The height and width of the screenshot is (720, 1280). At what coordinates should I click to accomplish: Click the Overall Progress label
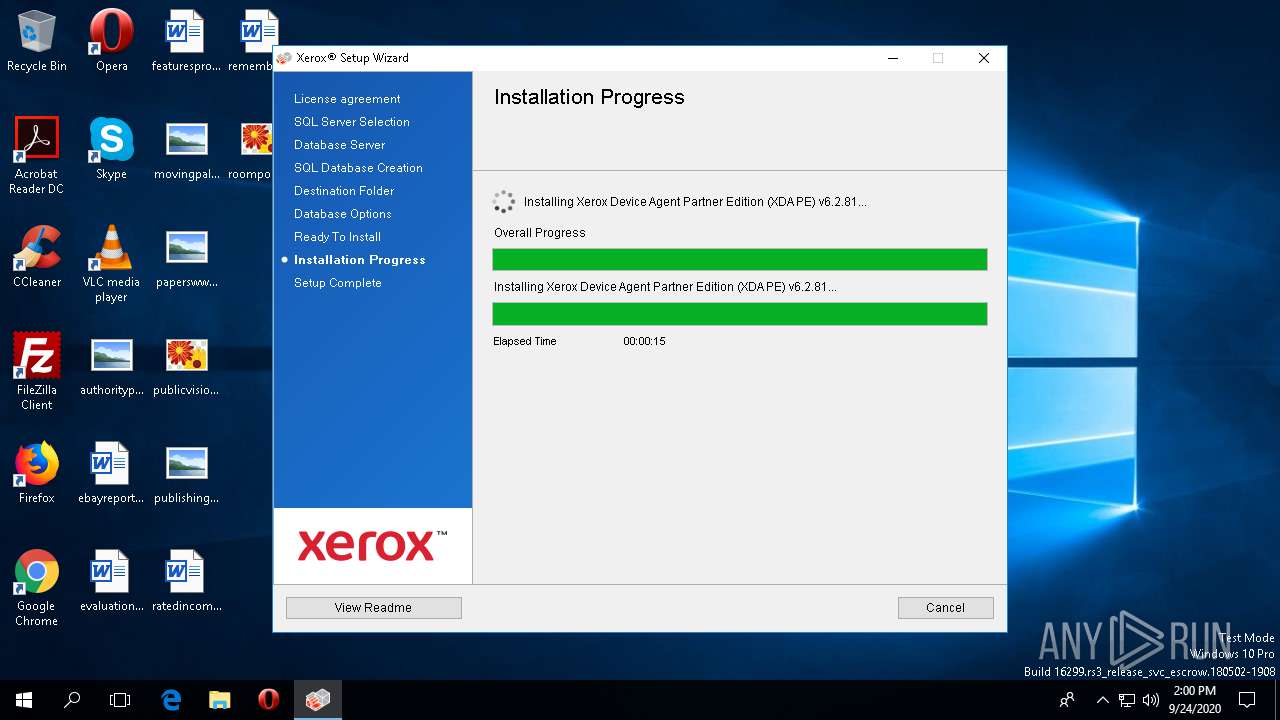[x=540, y=233]
